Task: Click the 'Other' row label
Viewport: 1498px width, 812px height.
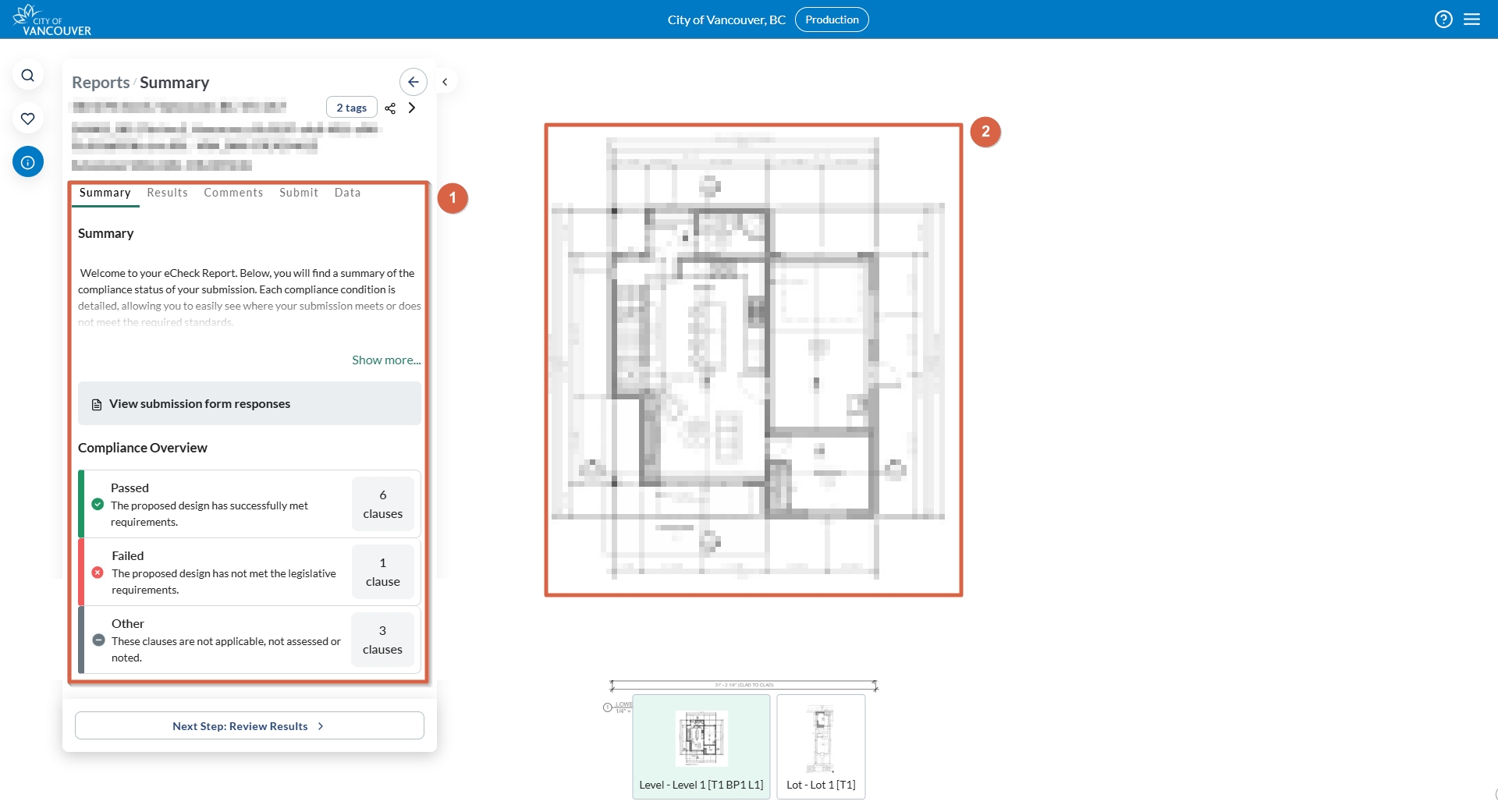Action: (x=128, y=623)
